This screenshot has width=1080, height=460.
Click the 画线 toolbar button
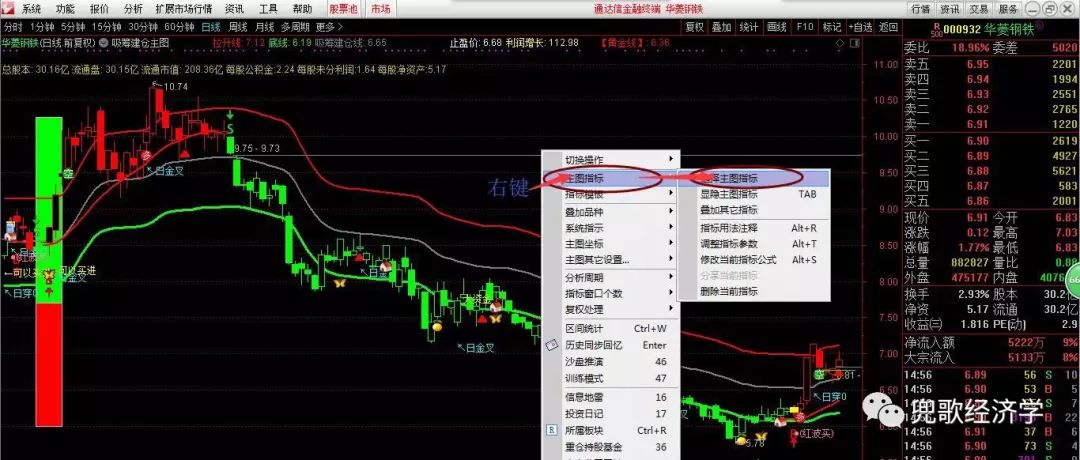[x=777, y=27]
